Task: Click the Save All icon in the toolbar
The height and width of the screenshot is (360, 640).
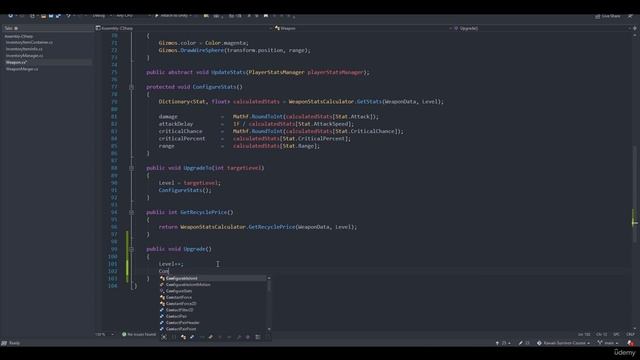Action: coord(58,16)
